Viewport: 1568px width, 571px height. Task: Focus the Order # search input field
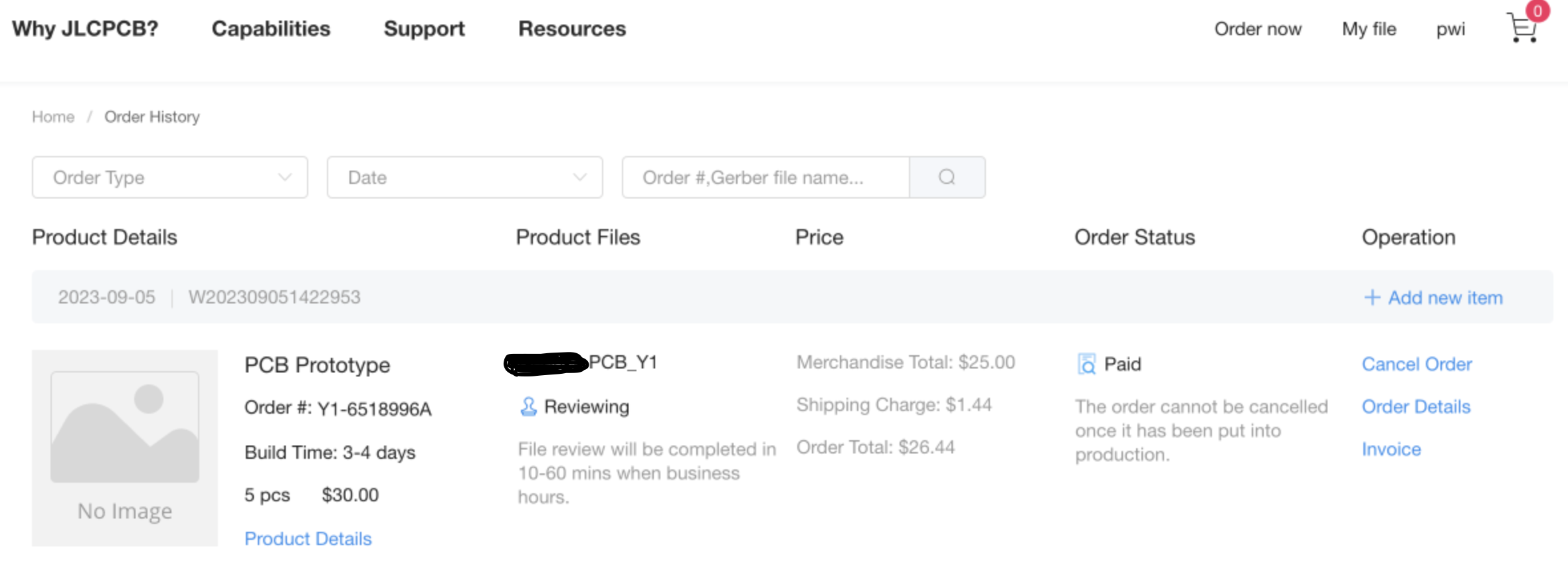(765, 177)
